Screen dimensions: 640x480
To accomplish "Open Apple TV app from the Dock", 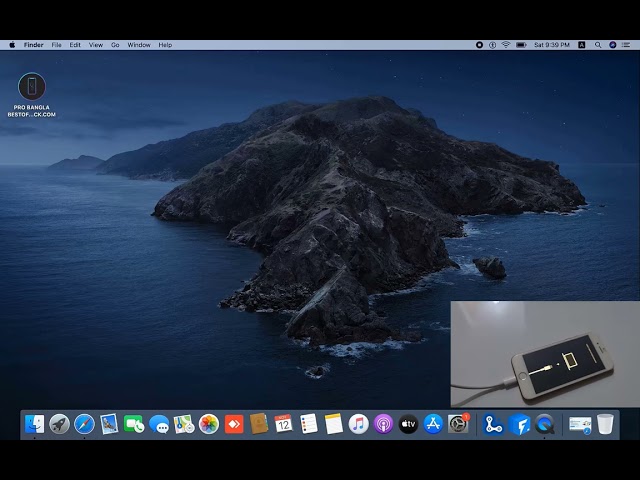I will [x=408, y=424].
